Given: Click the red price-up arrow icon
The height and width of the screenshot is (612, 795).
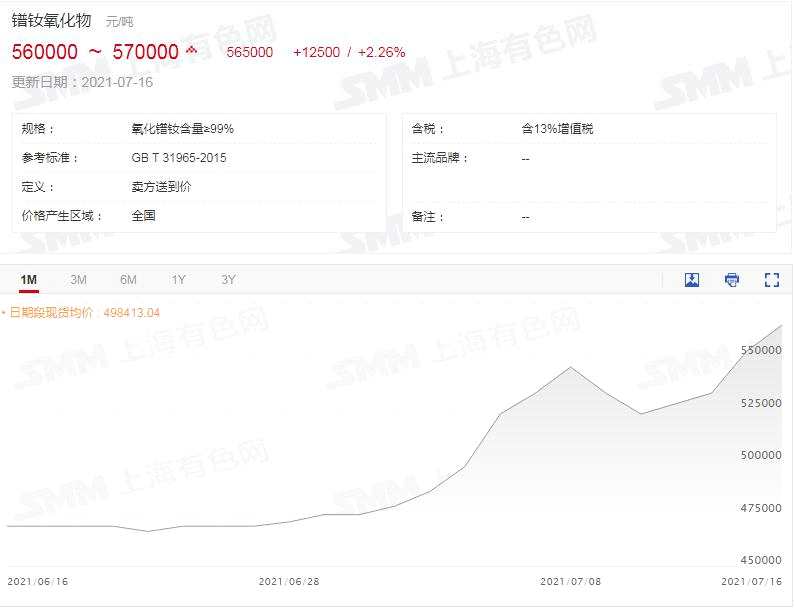Looking at the screenshot, I should coord(192,50).
